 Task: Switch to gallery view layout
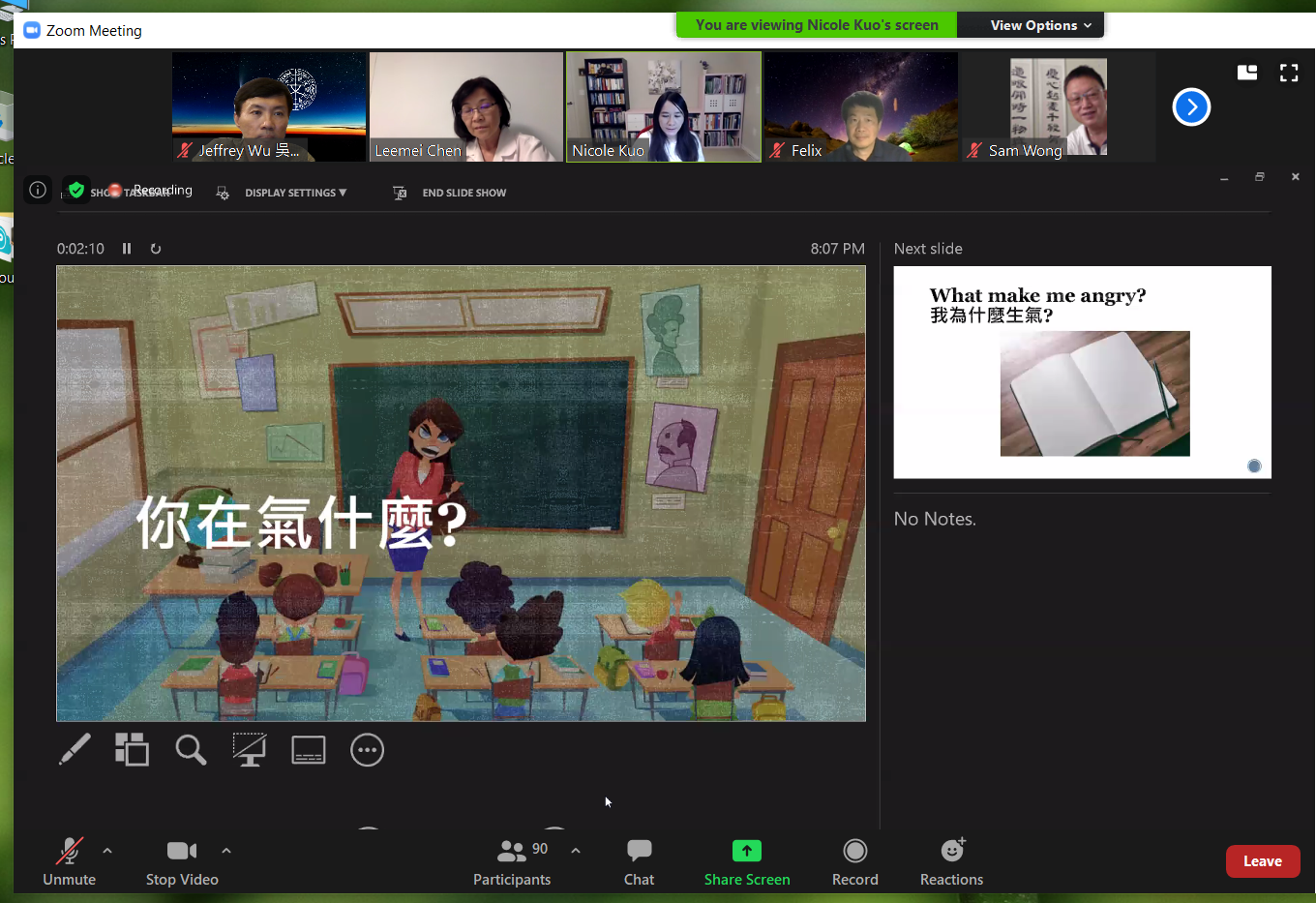[1246, 72]
